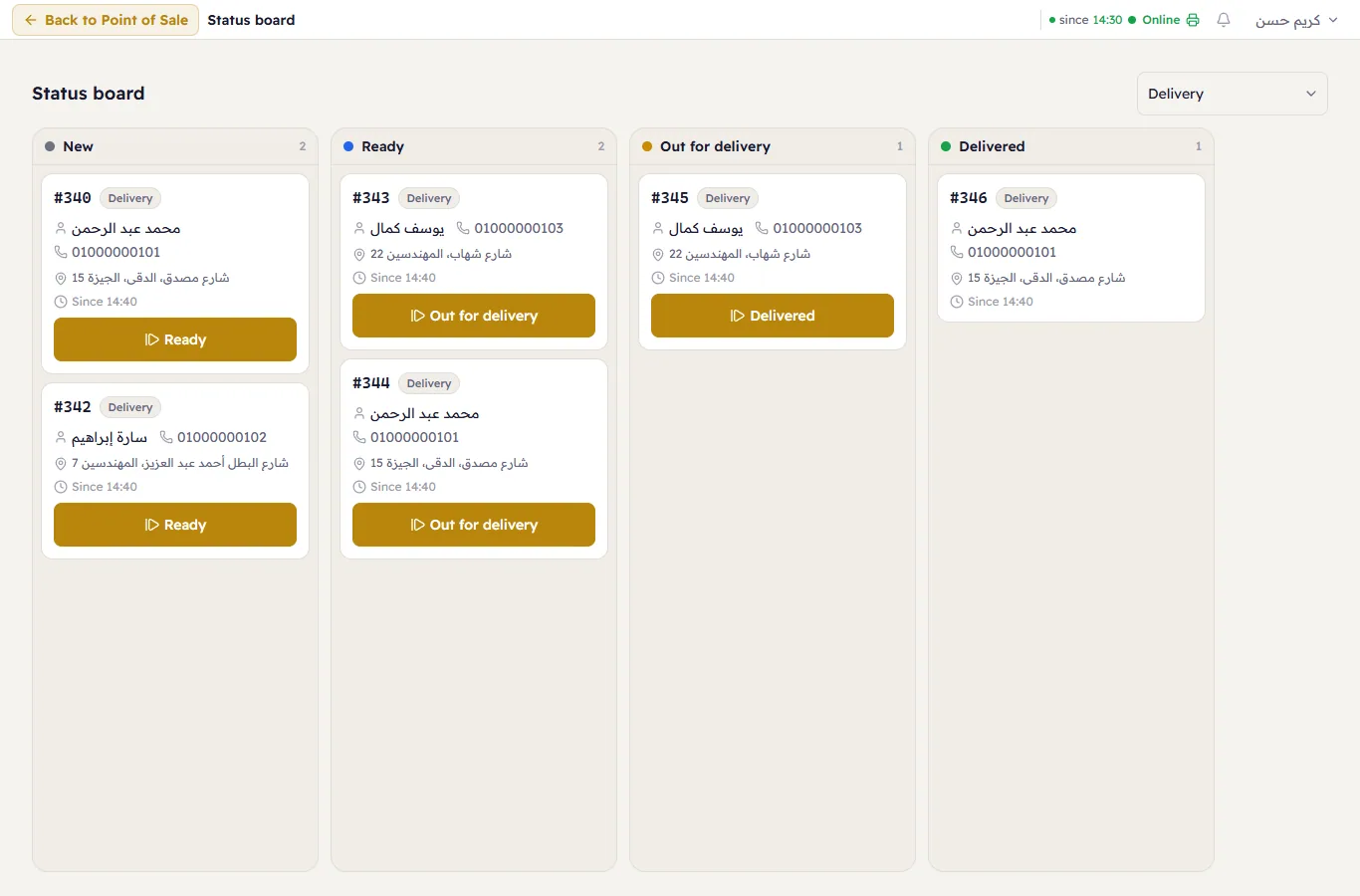Image resolution: width=1360 pixels, height=896 pixels.
Task: Send order #343 Out for delivery
Action: click(x=474, y=316)
